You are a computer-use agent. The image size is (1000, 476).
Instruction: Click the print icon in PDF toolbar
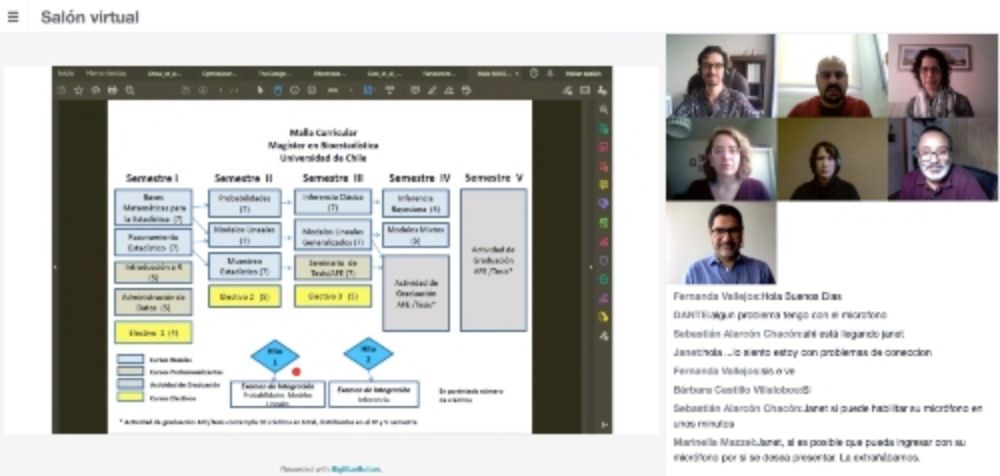(112, 90)
